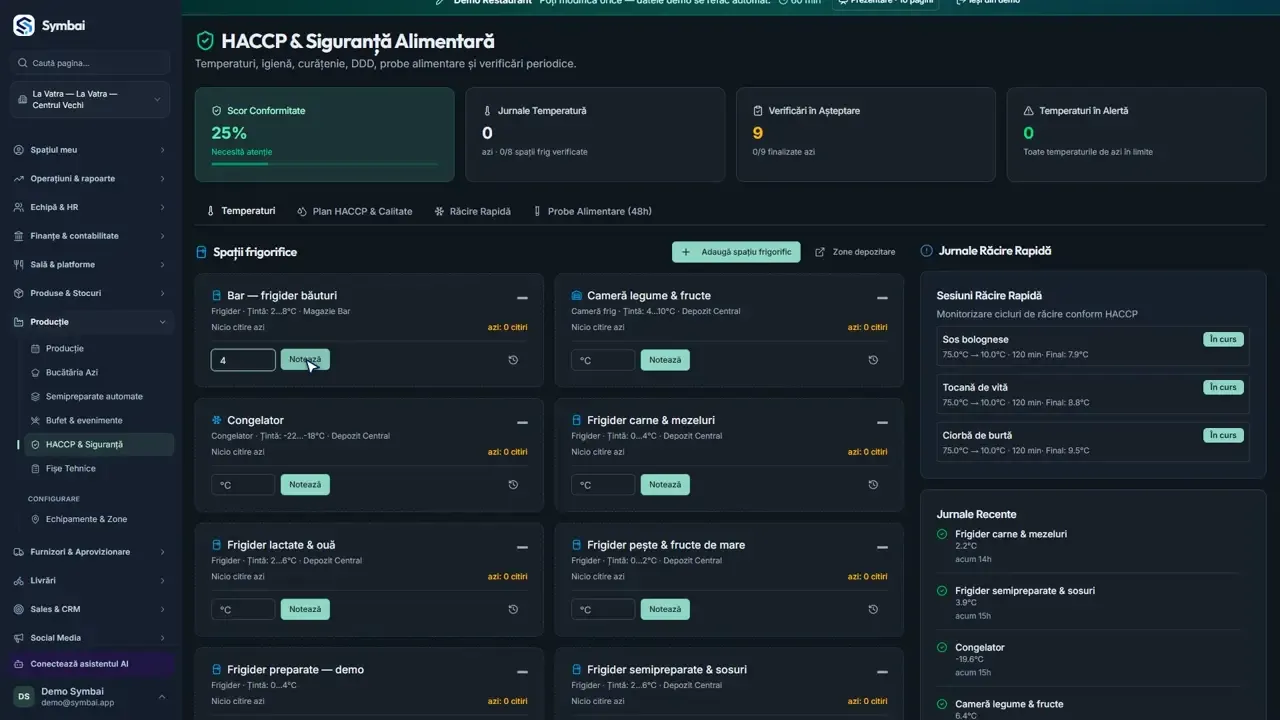View history for Frigider pește & fructe de mare
The image size is (1280, 720).
point(873,609)
